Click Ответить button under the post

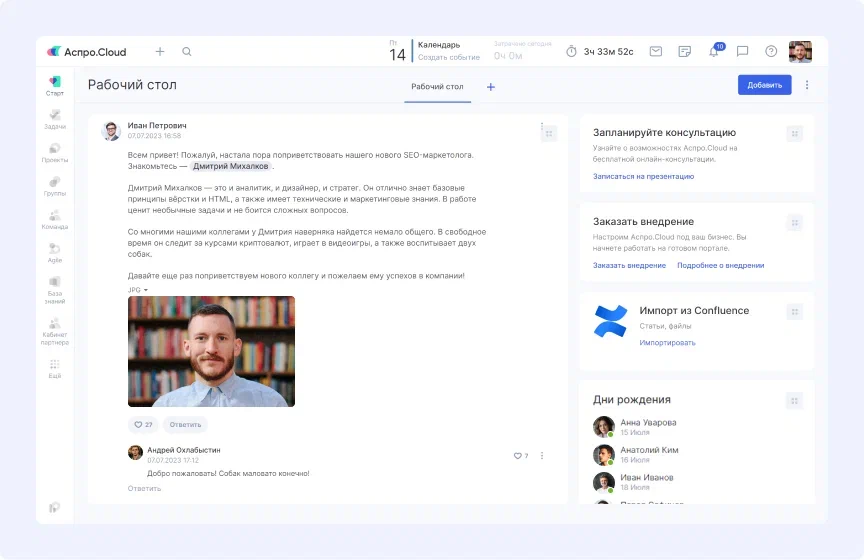185,424
